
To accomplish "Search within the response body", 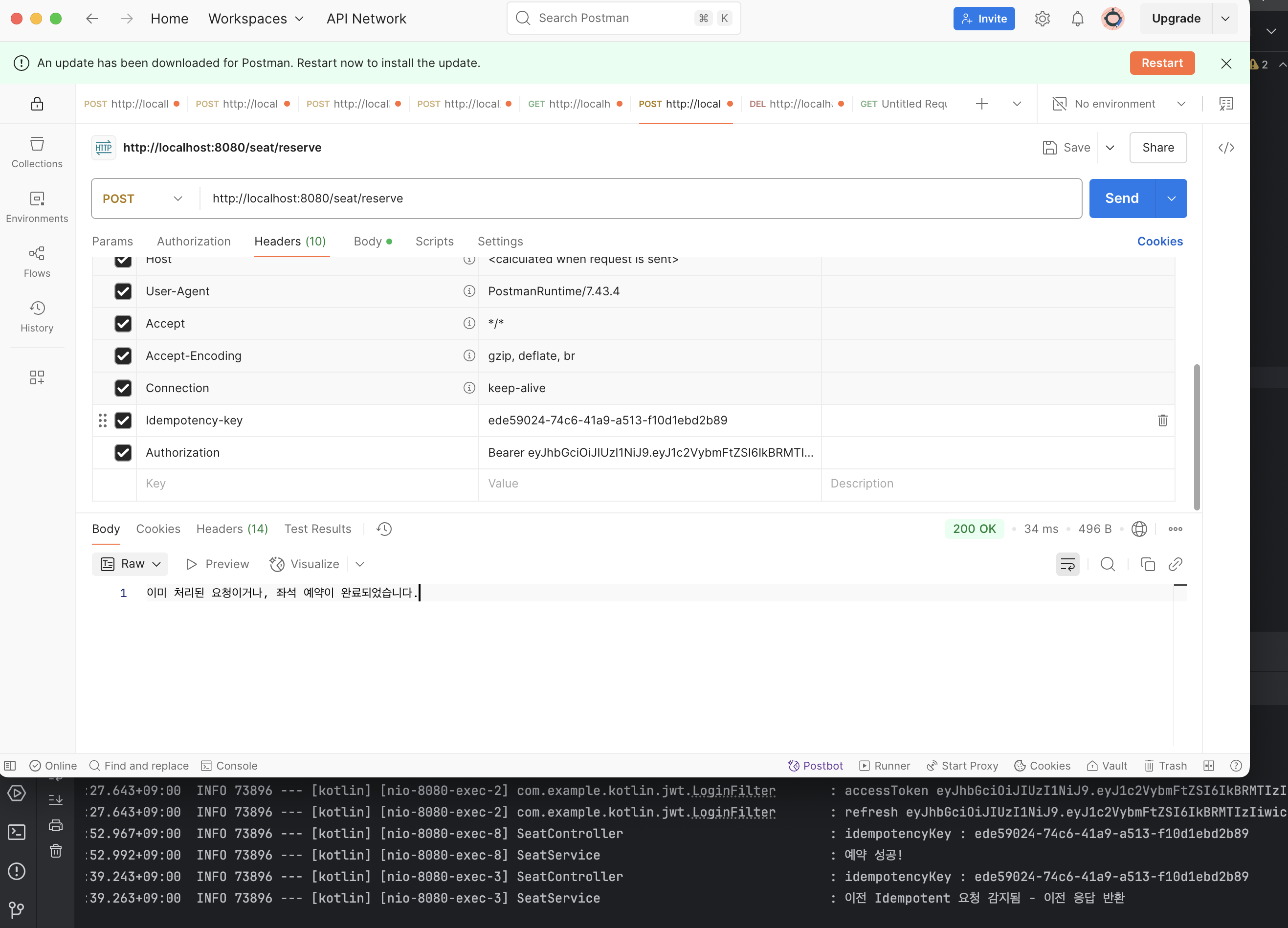I will pos(1108,564).
